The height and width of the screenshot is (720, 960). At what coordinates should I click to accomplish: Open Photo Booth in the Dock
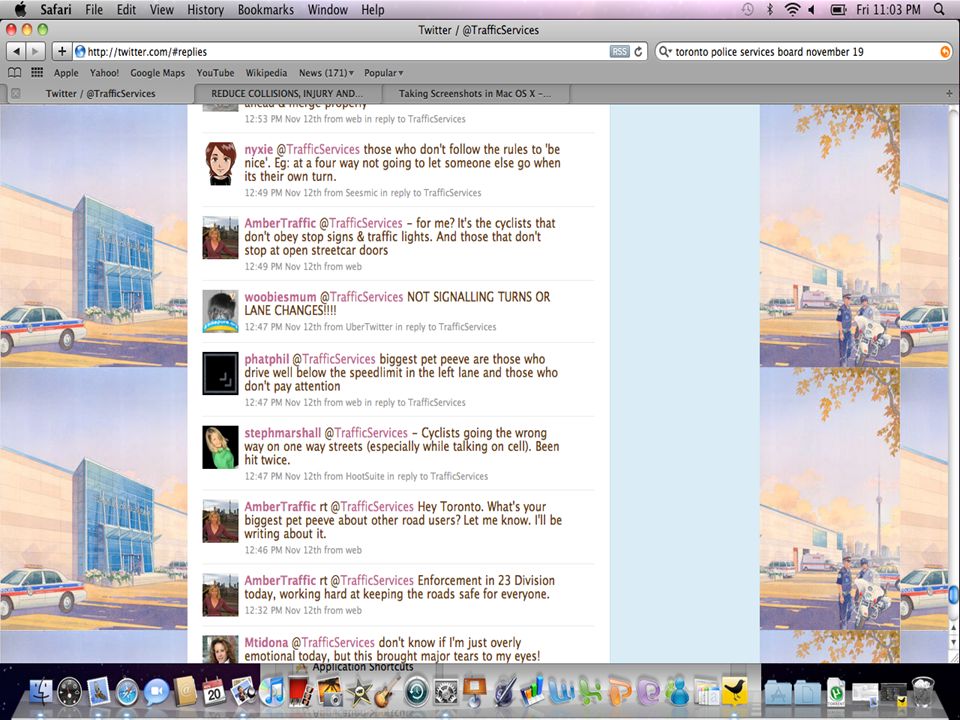301,692
